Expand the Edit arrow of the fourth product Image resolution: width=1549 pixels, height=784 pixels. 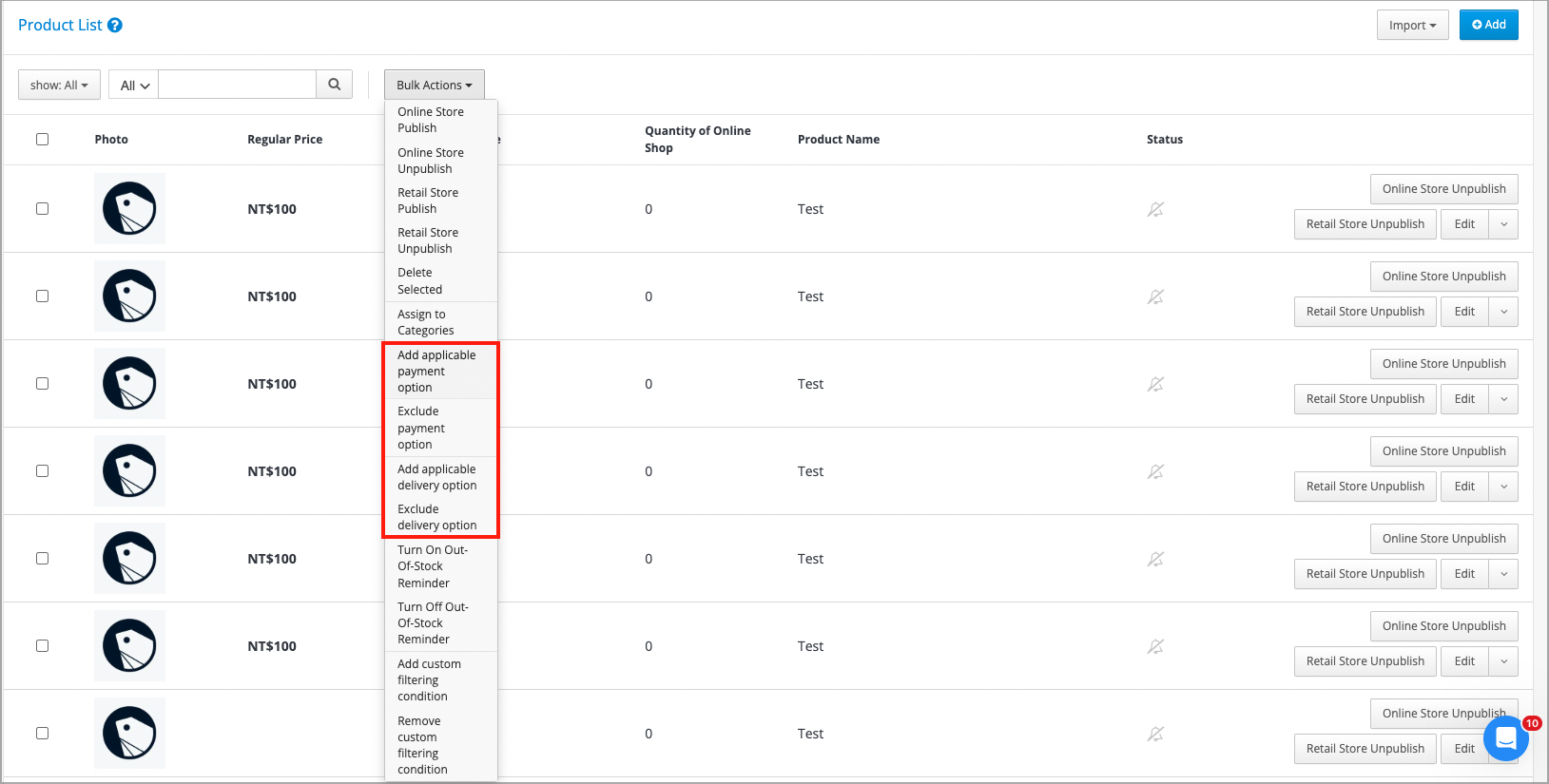tap(1503, 487)
